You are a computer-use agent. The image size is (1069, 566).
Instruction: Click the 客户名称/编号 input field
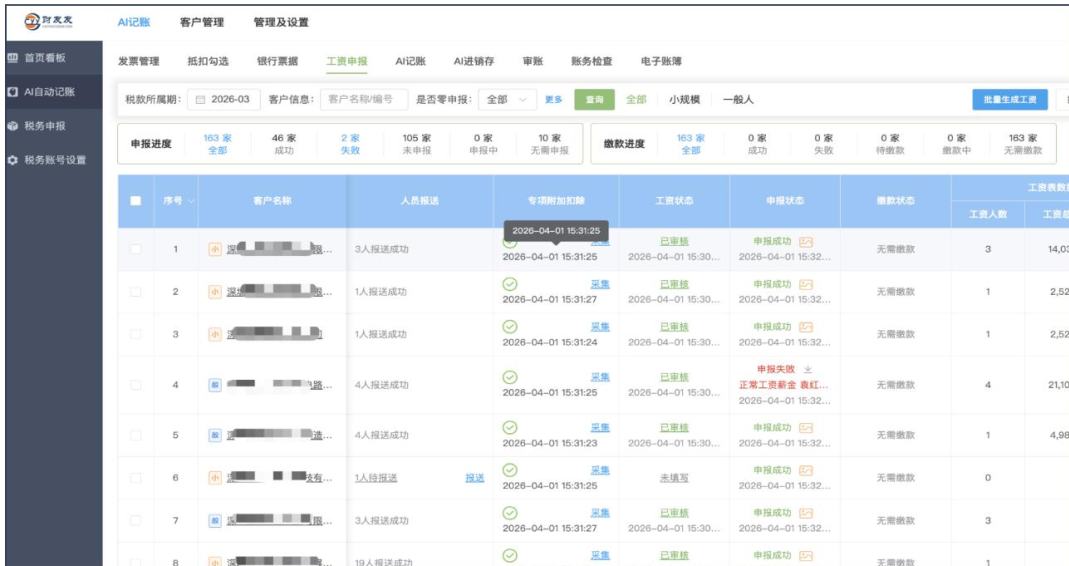pos(364,100)
